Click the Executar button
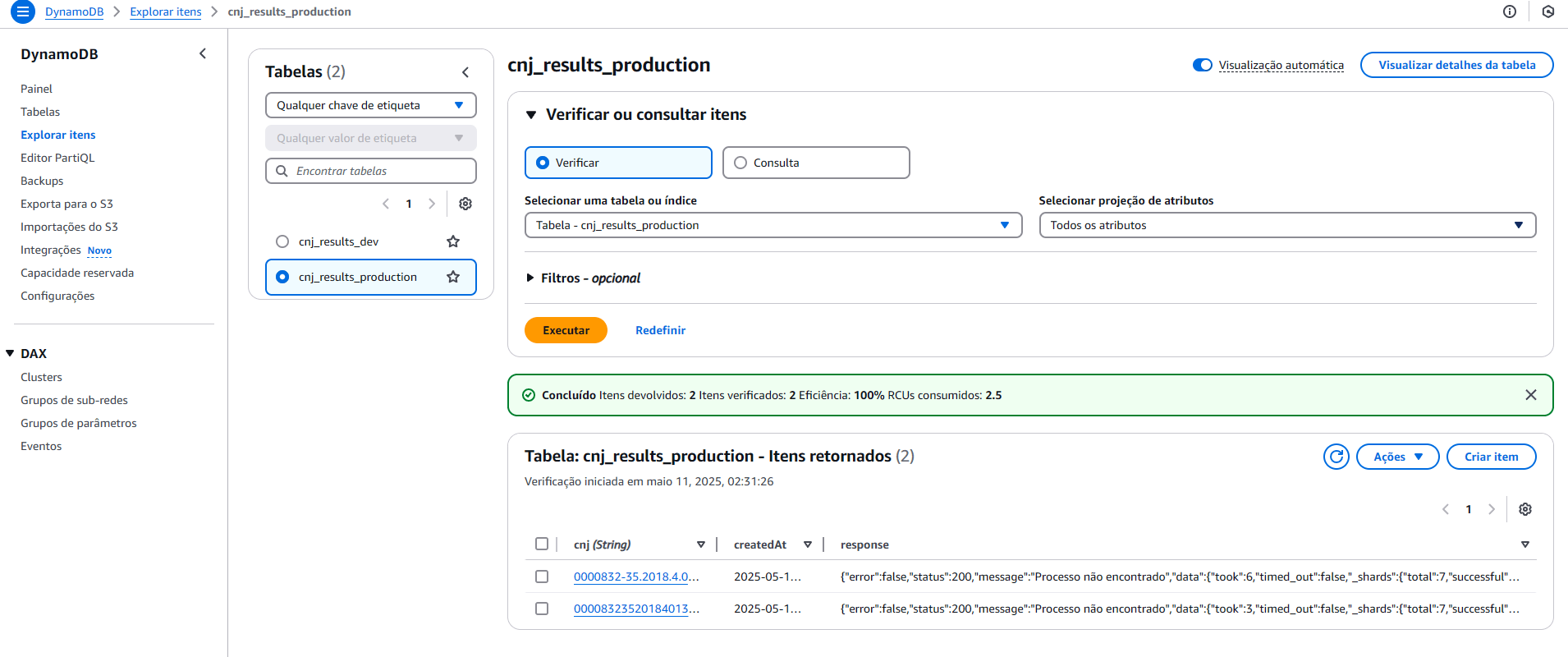This screenshot has height=657, width=1568. (x=566, y=330)
